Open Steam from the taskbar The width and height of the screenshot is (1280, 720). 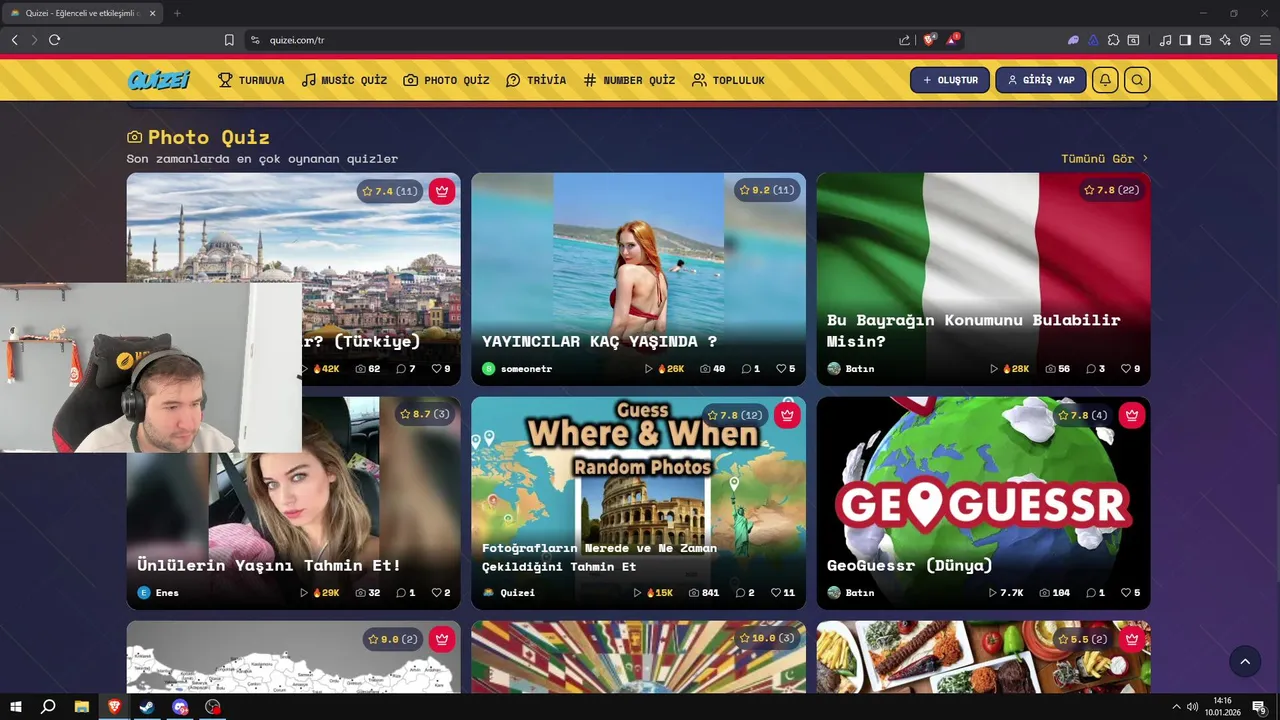coord(147,707)
